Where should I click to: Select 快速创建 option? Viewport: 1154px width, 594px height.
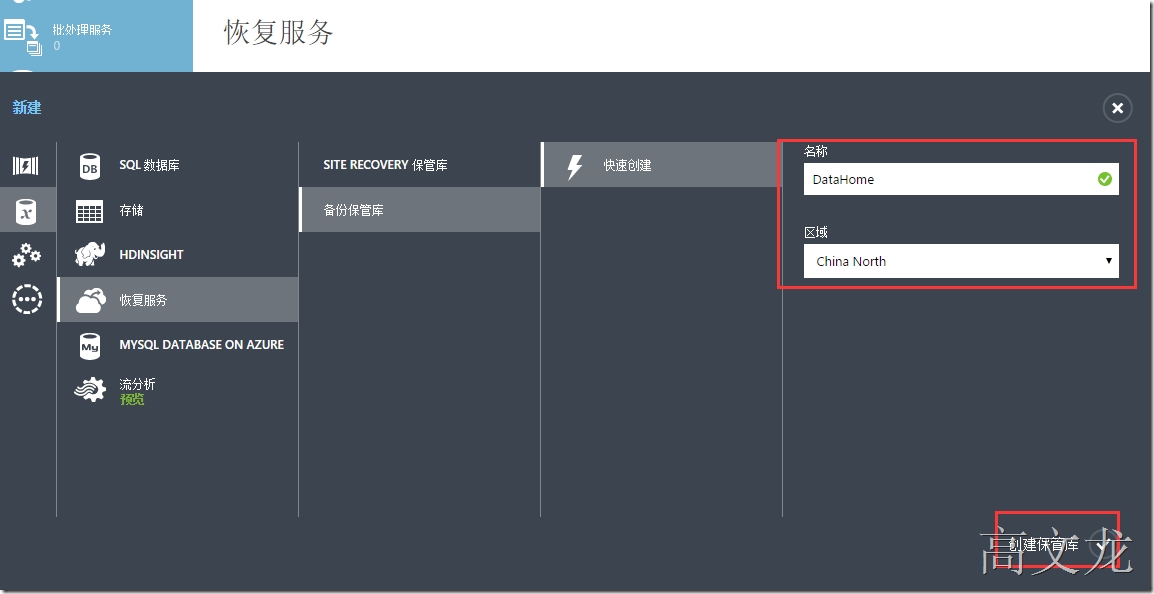click(661, 165)
